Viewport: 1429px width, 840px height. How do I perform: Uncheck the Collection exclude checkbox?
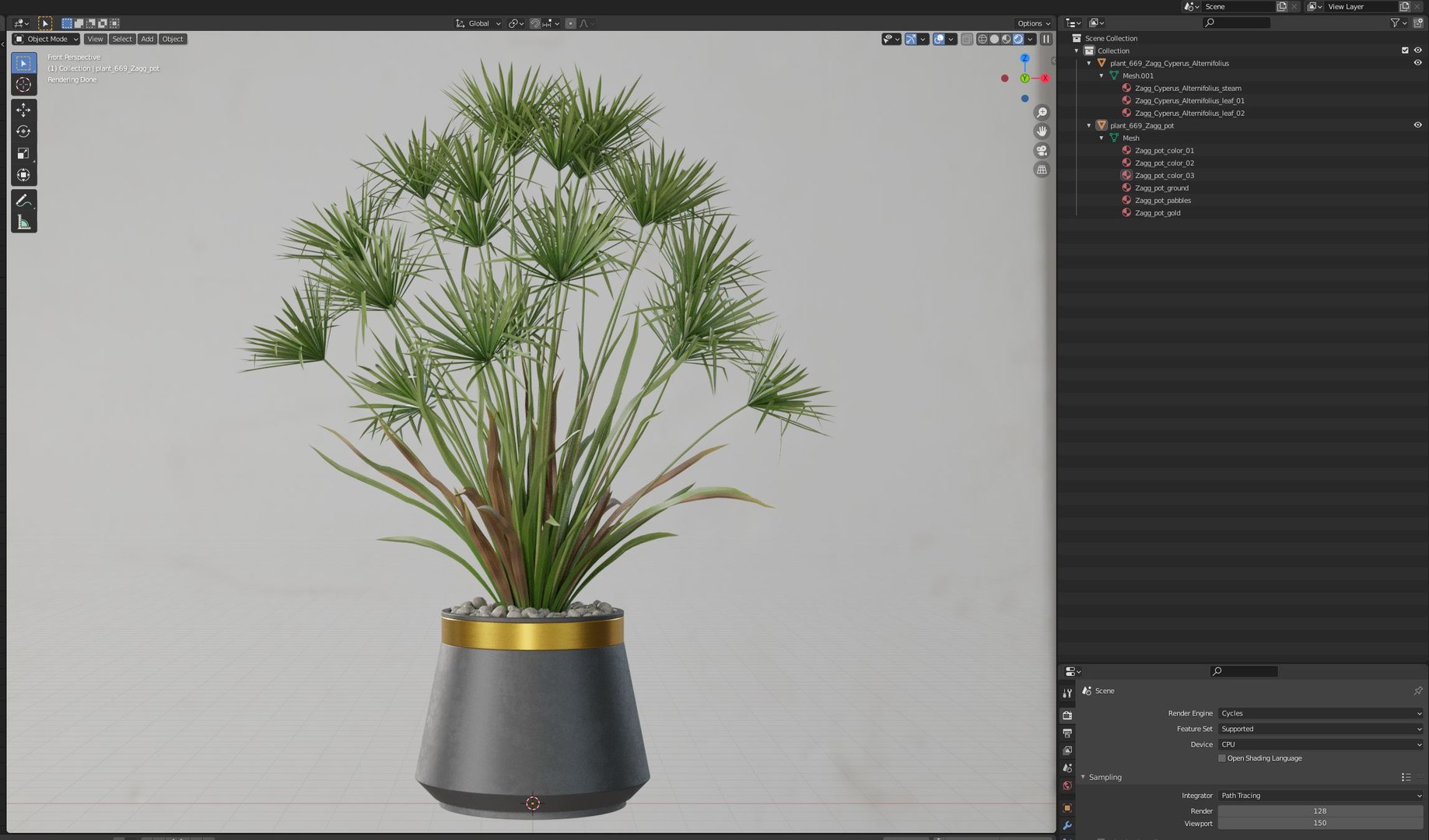1405,51
